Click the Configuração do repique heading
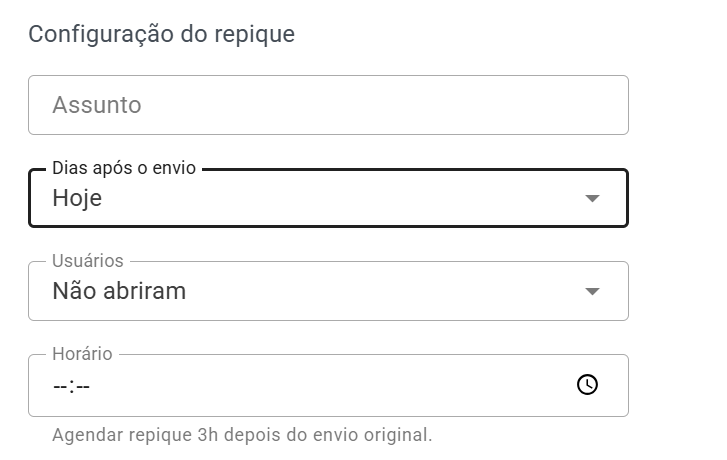This screenshot has height=460, width=727. coord(161,34)
